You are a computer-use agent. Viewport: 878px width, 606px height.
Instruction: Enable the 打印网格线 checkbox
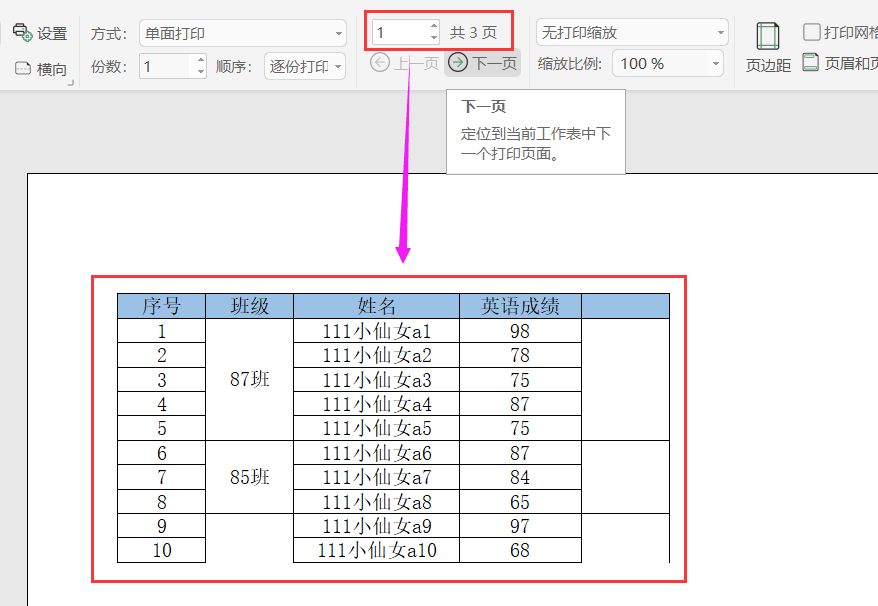click(x=811, y=32)
